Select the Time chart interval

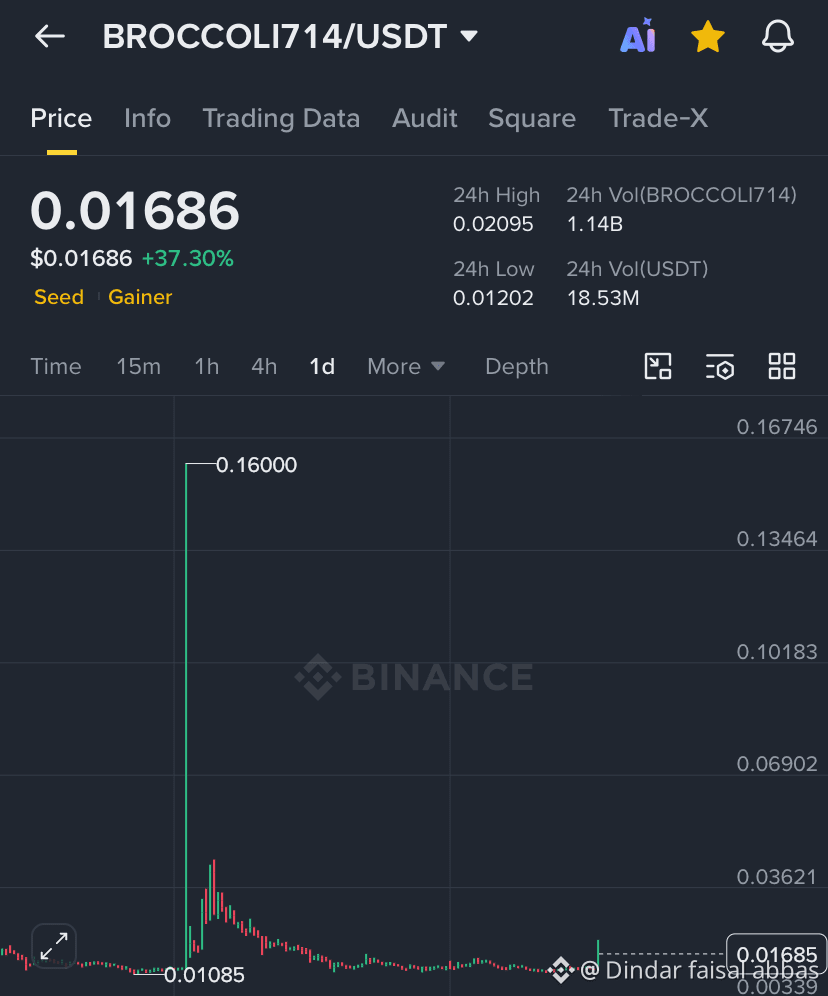56,367
